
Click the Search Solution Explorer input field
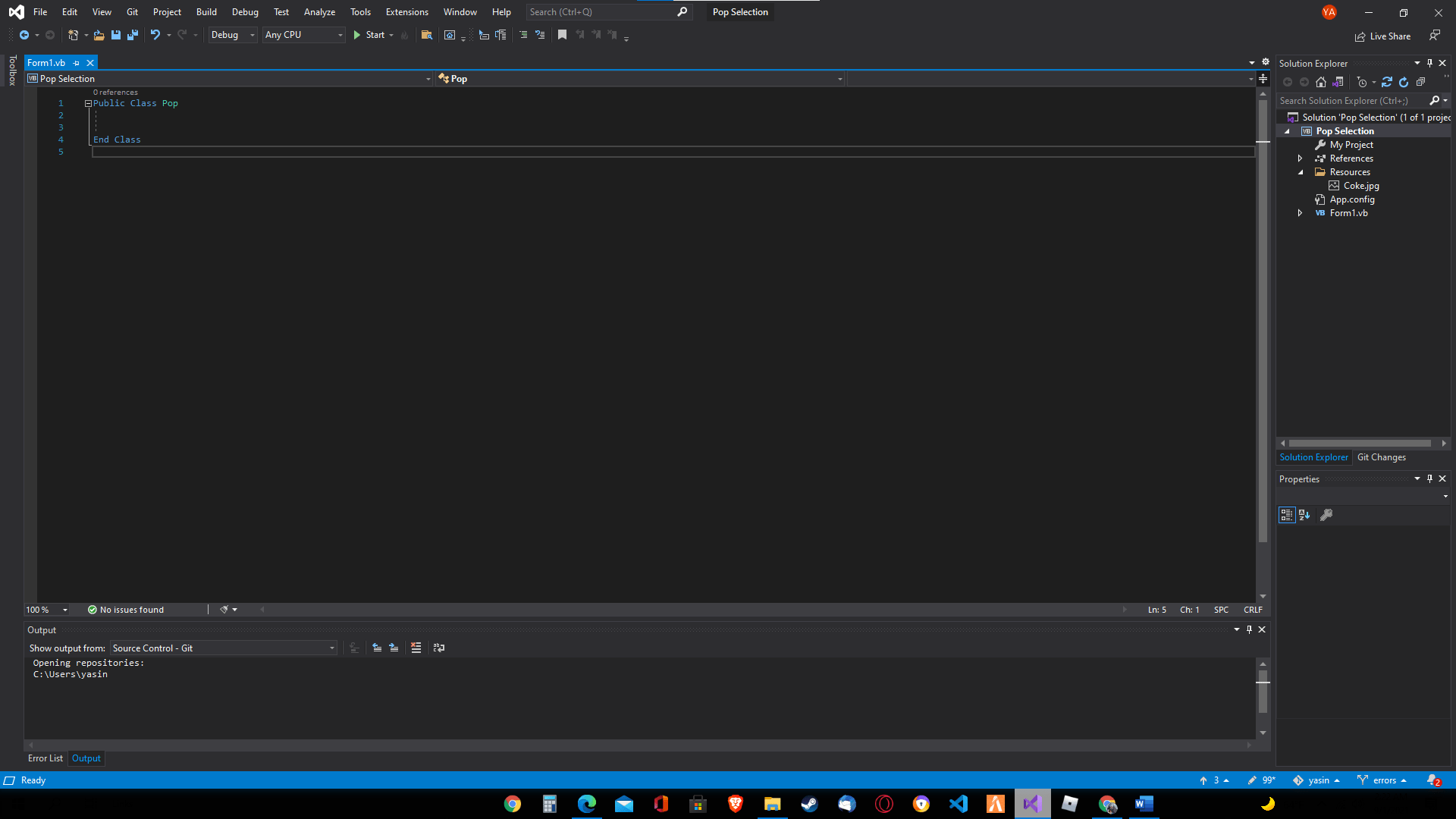point(1350,101)
